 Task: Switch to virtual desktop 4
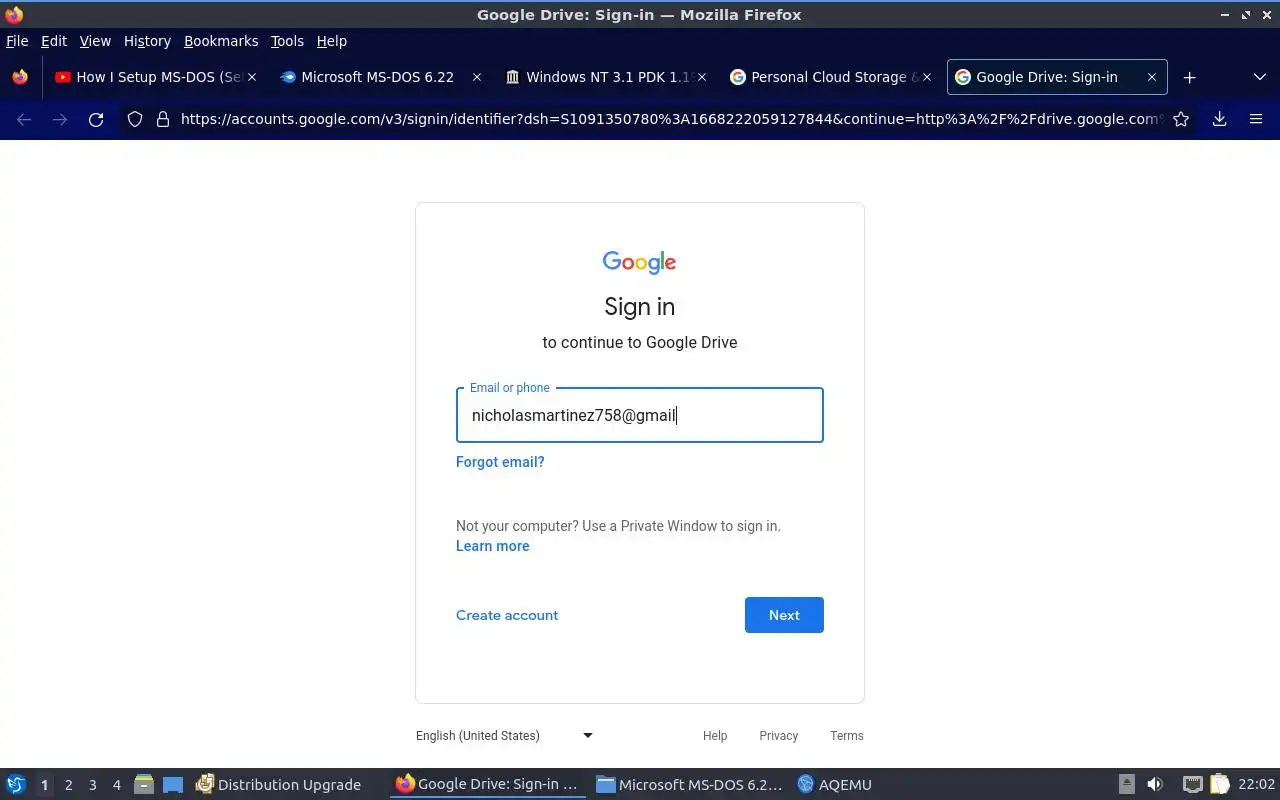click(116, 785)
